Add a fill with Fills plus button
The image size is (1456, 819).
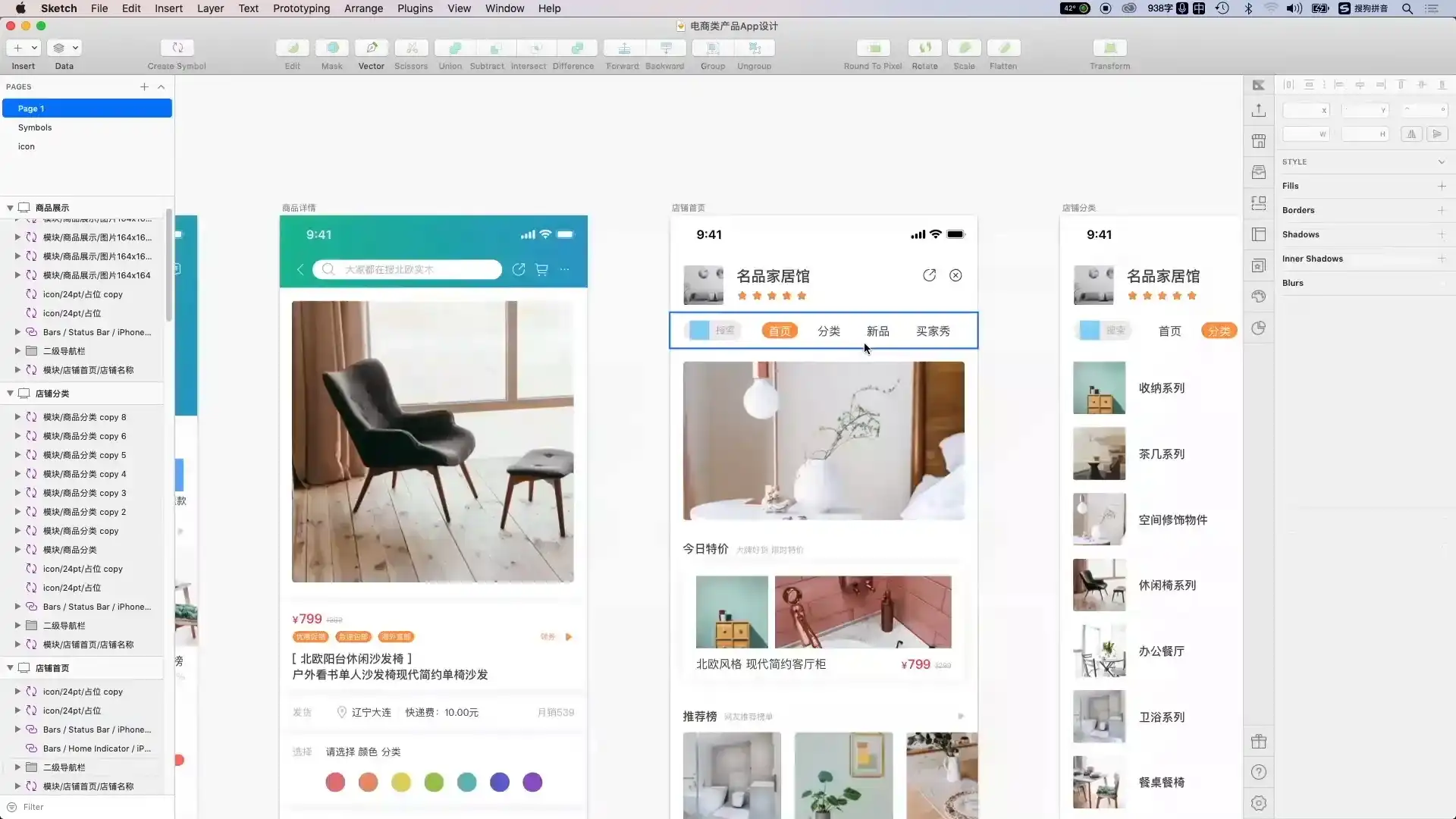(x=1441, y=186)
